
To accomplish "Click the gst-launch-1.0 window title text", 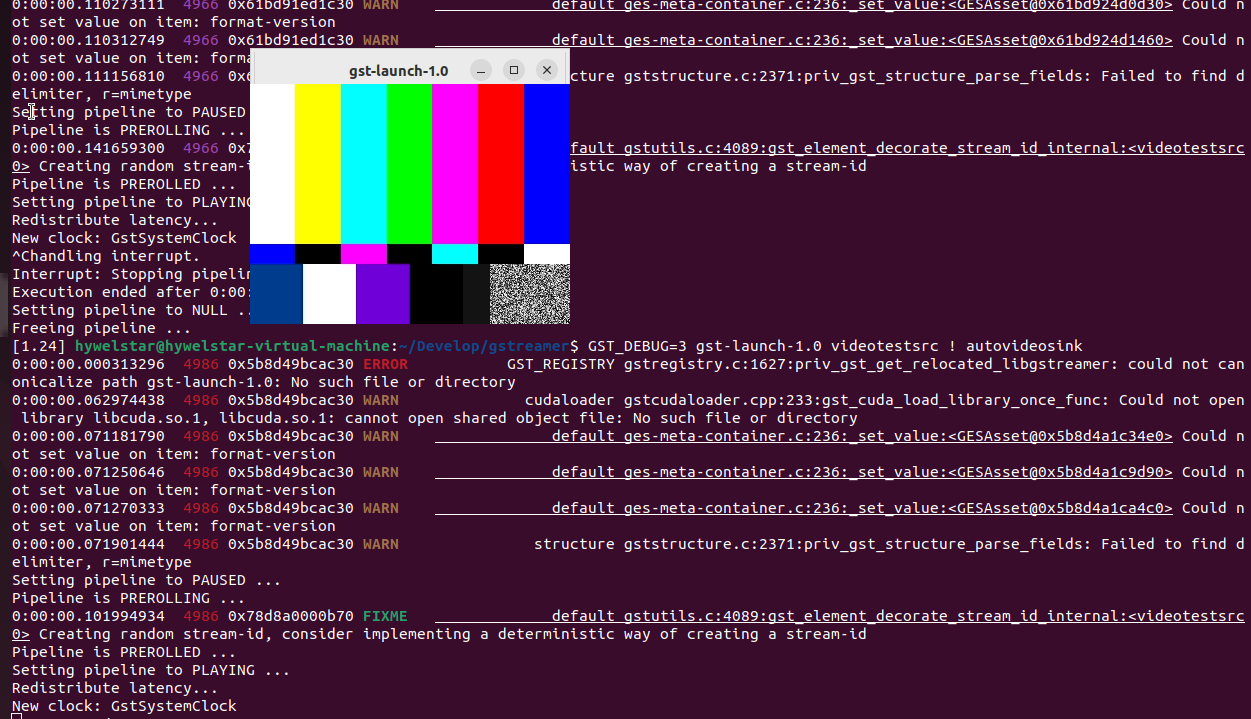I will pyautogui.click(x=398, y=71).
